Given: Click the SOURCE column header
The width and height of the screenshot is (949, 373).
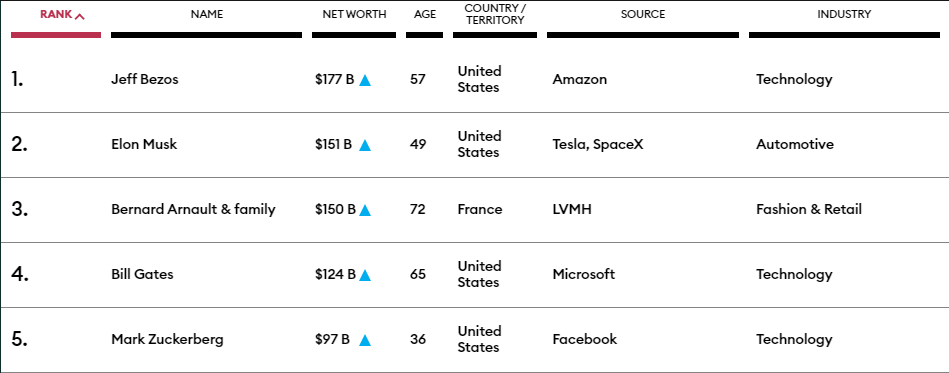Looking at the screenshot, I should click(x=643, y=15).
